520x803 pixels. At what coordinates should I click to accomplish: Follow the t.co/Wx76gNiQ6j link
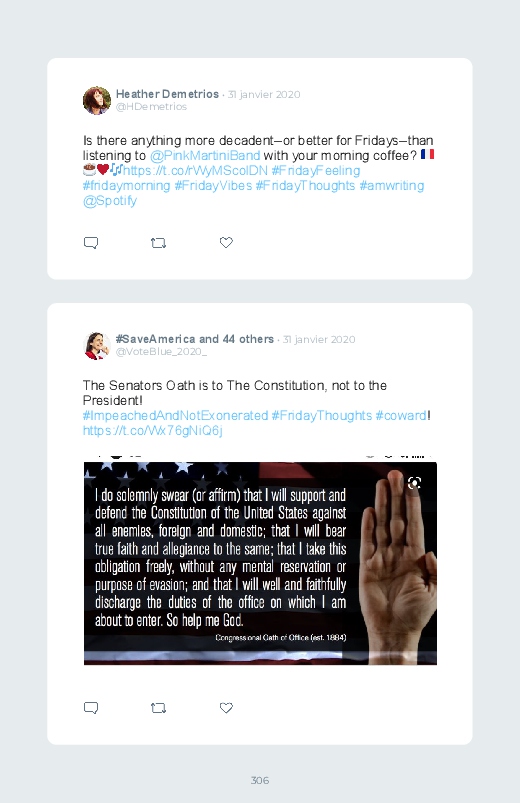(153, 431)
